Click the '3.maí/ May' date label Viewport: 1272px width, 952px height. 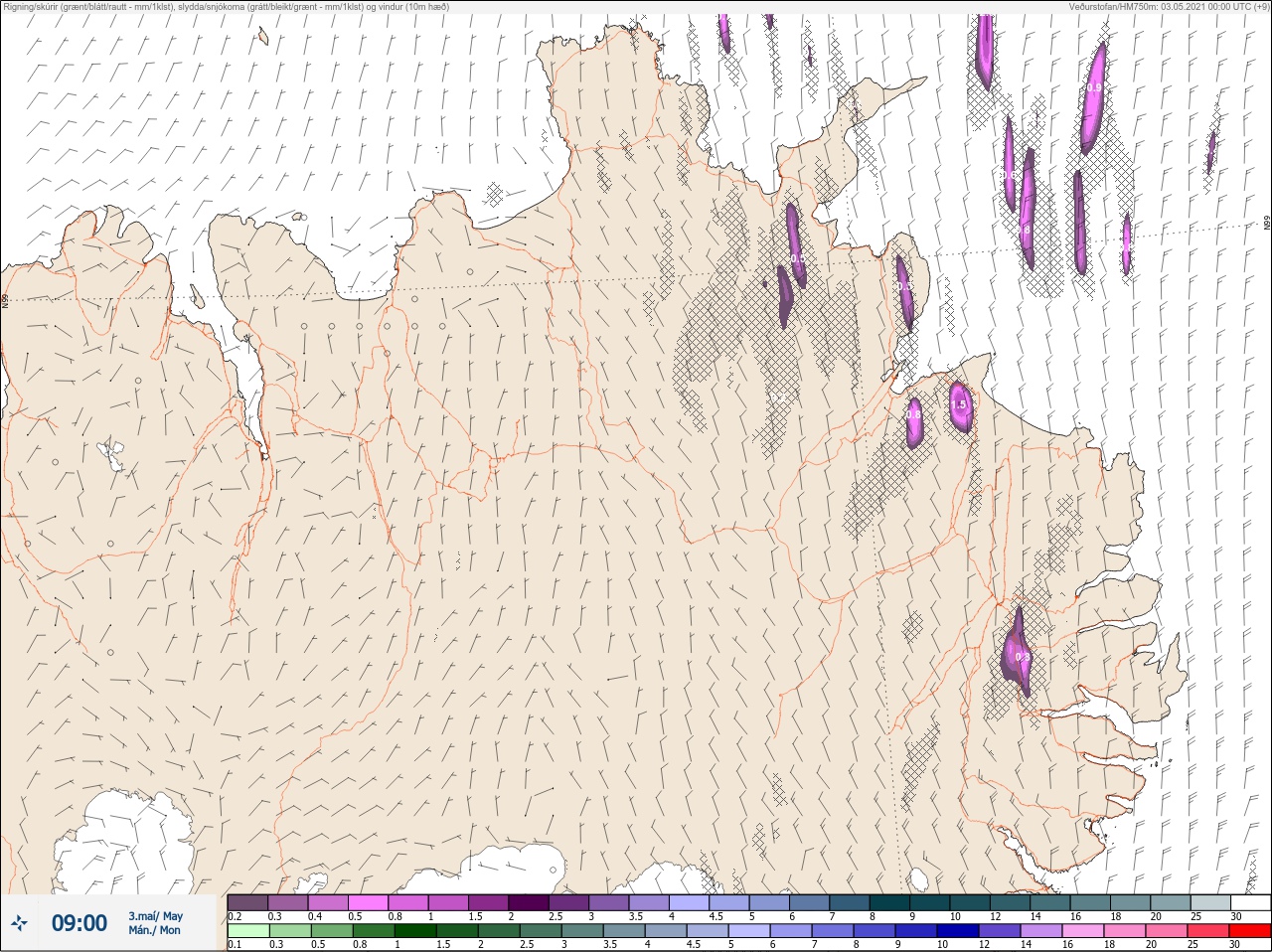click(155, 916)
